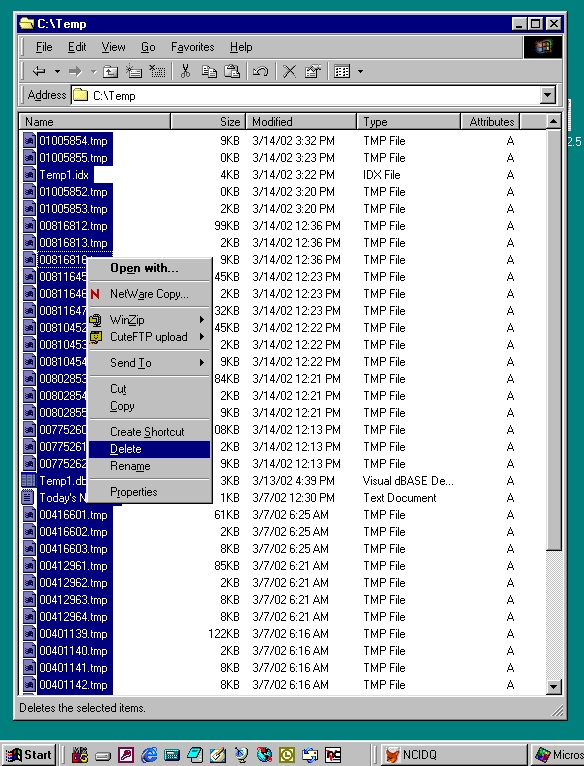Click the Views toolbar icon
Screen dimensions: 584x766
click(x=342, y=72)
